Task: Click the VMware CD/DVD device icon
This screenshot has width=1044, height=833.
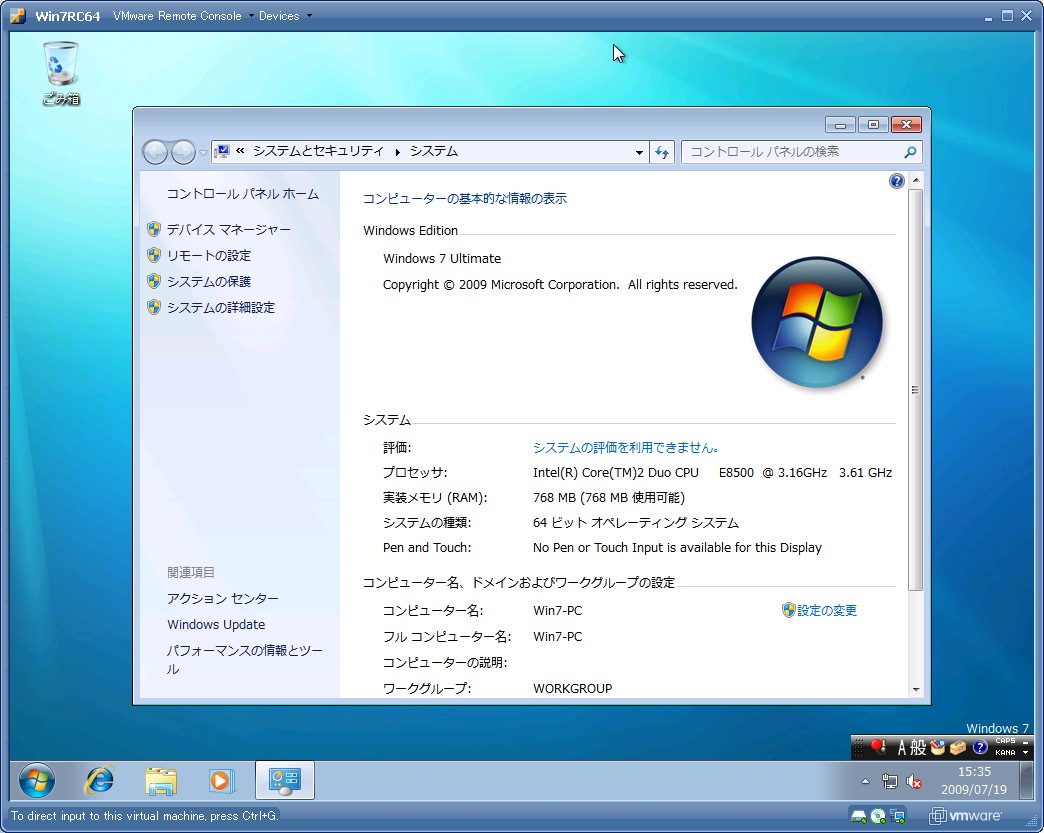Action: 878,816
